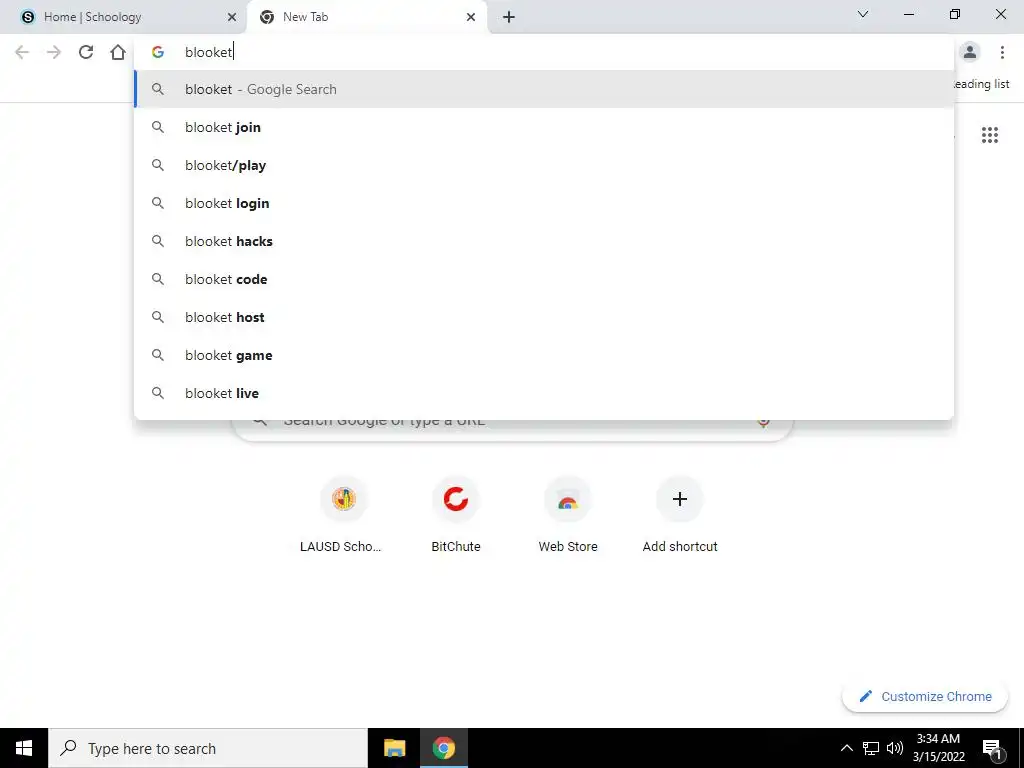Open the volume tray icon
1024x768 pixels.
coord(895,748)
